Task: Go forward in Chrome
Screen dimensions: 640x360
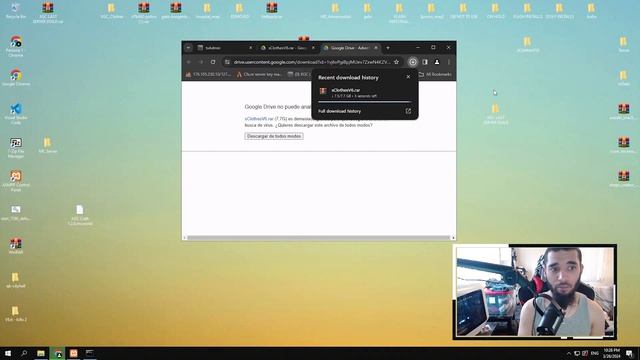Action: 201,62
